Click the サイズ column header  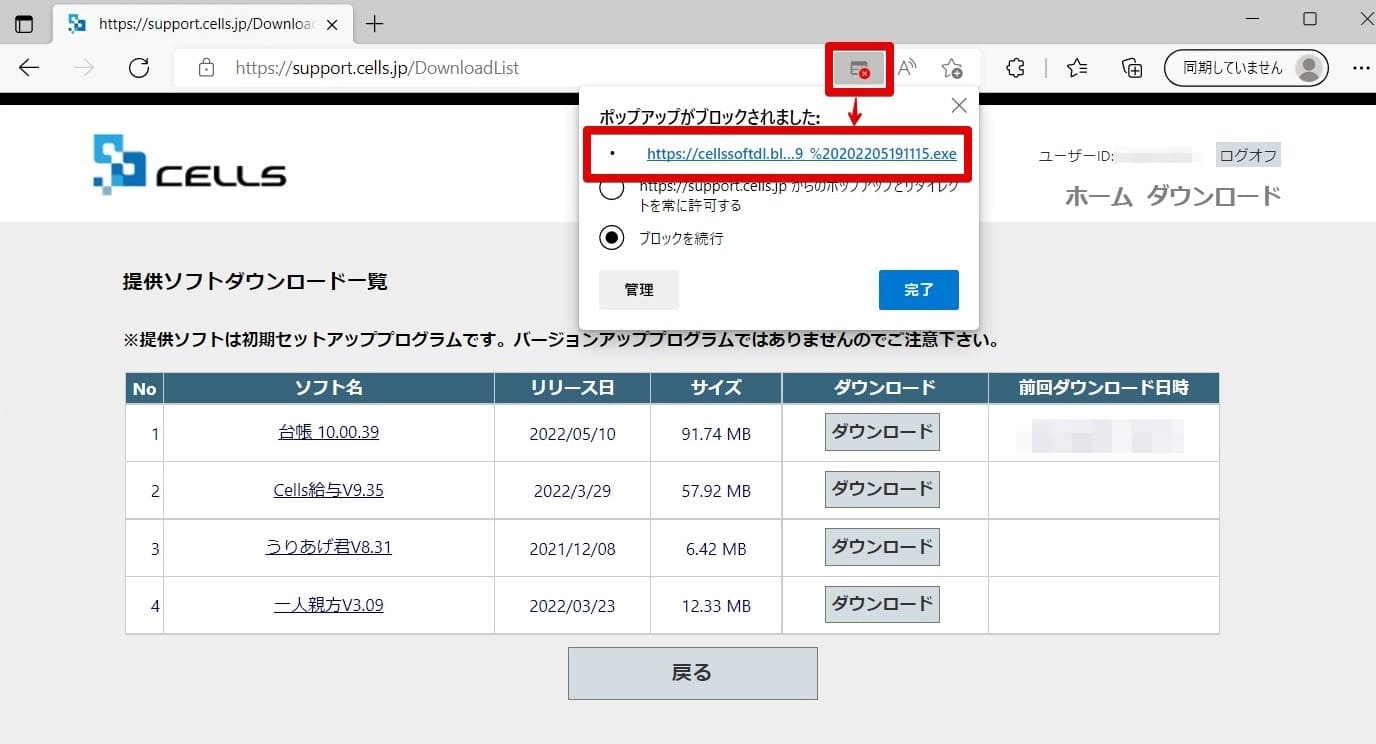point(716,388)
